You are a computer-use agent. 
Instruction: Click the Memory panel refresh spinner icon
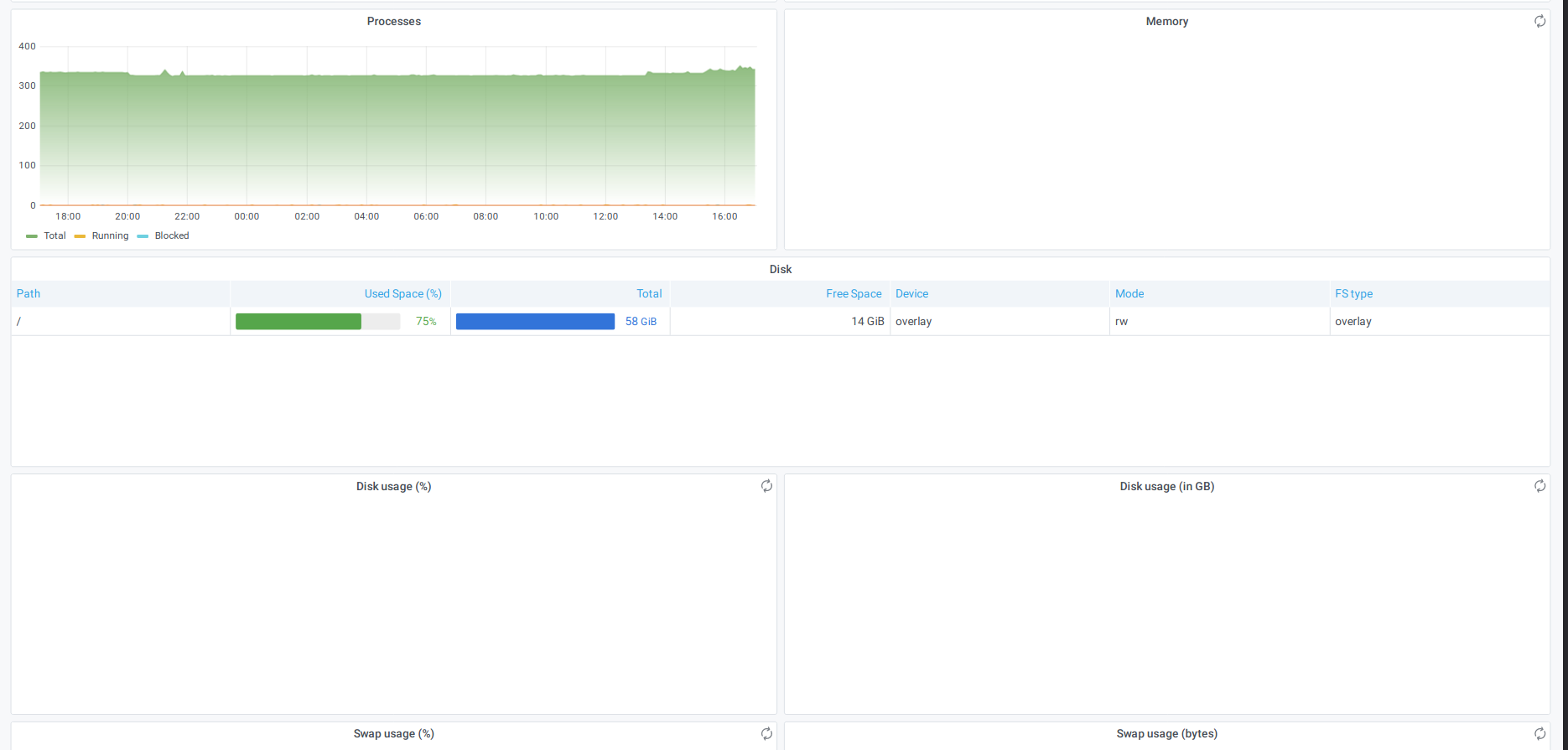click(x=1539, y=22)
